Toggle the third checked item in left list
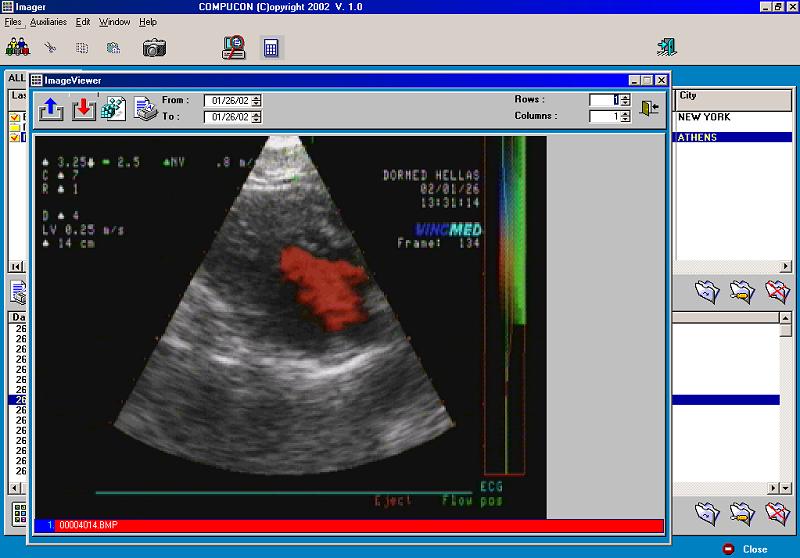This screenshot has height=558, width=800. [x=15, y=138]
